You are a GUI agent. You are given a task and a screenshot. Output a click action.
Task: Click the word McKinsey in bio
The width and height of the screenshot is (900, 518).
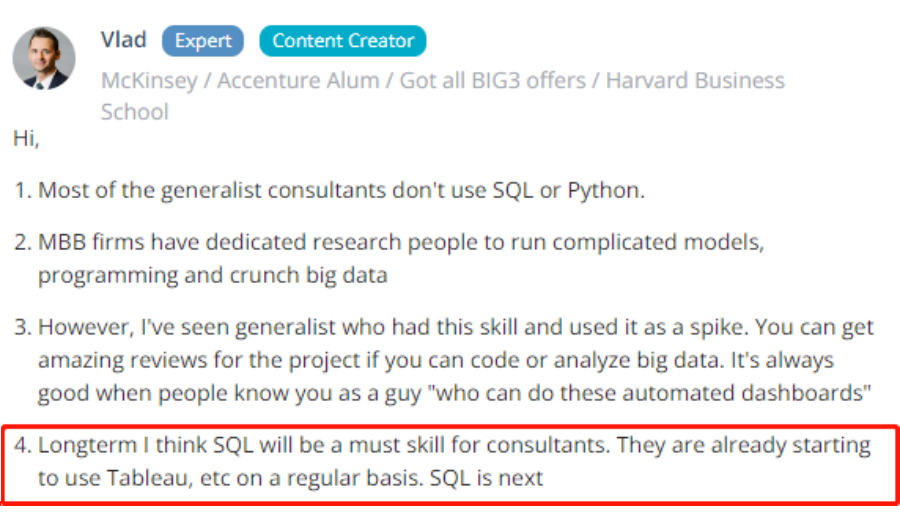pos(149,81)
